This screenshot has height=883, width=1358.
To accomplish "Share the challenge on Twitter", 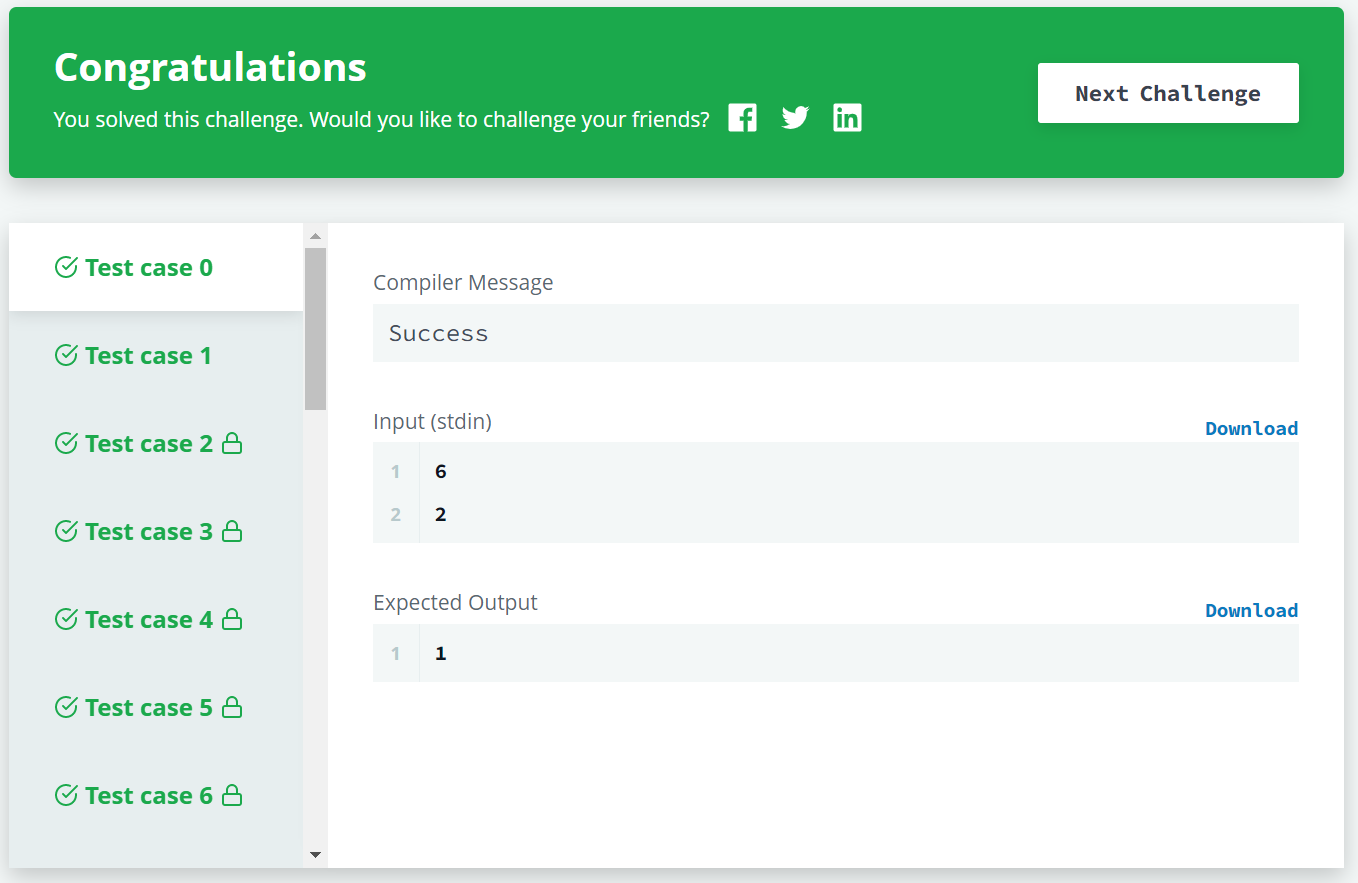I will coord(795,118).
